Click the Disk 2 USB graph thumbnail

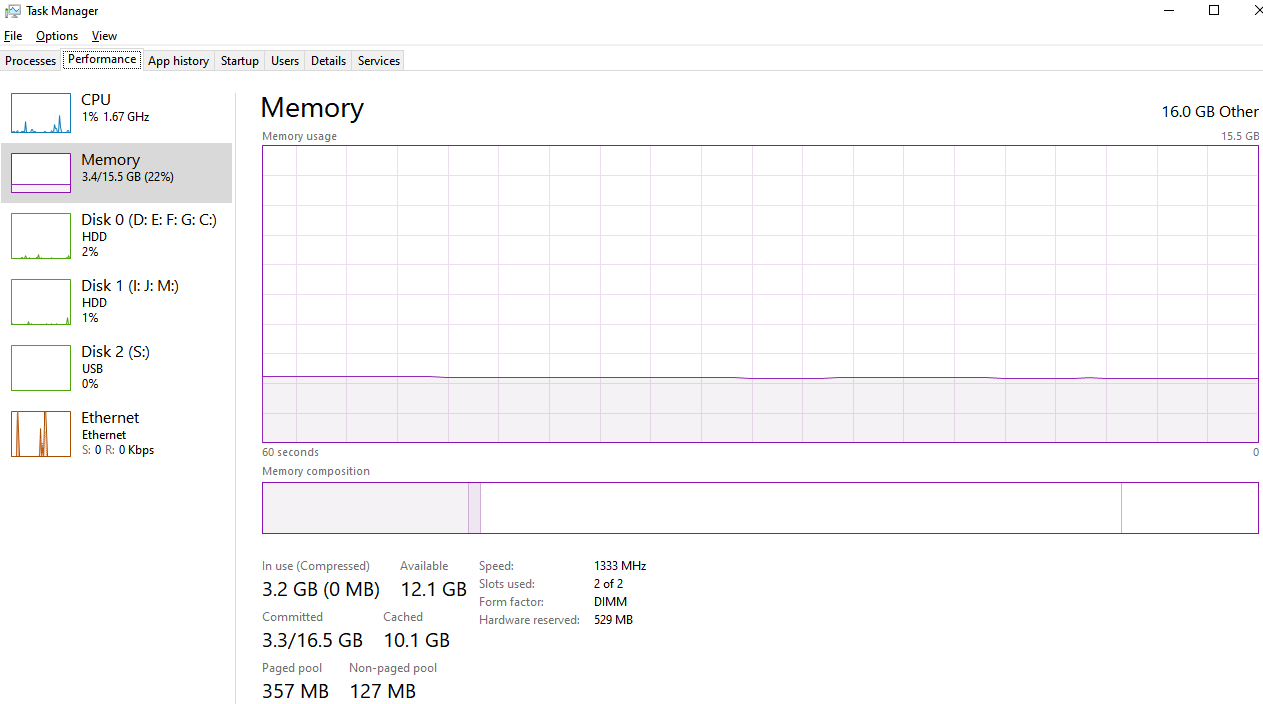coord(41,368)
